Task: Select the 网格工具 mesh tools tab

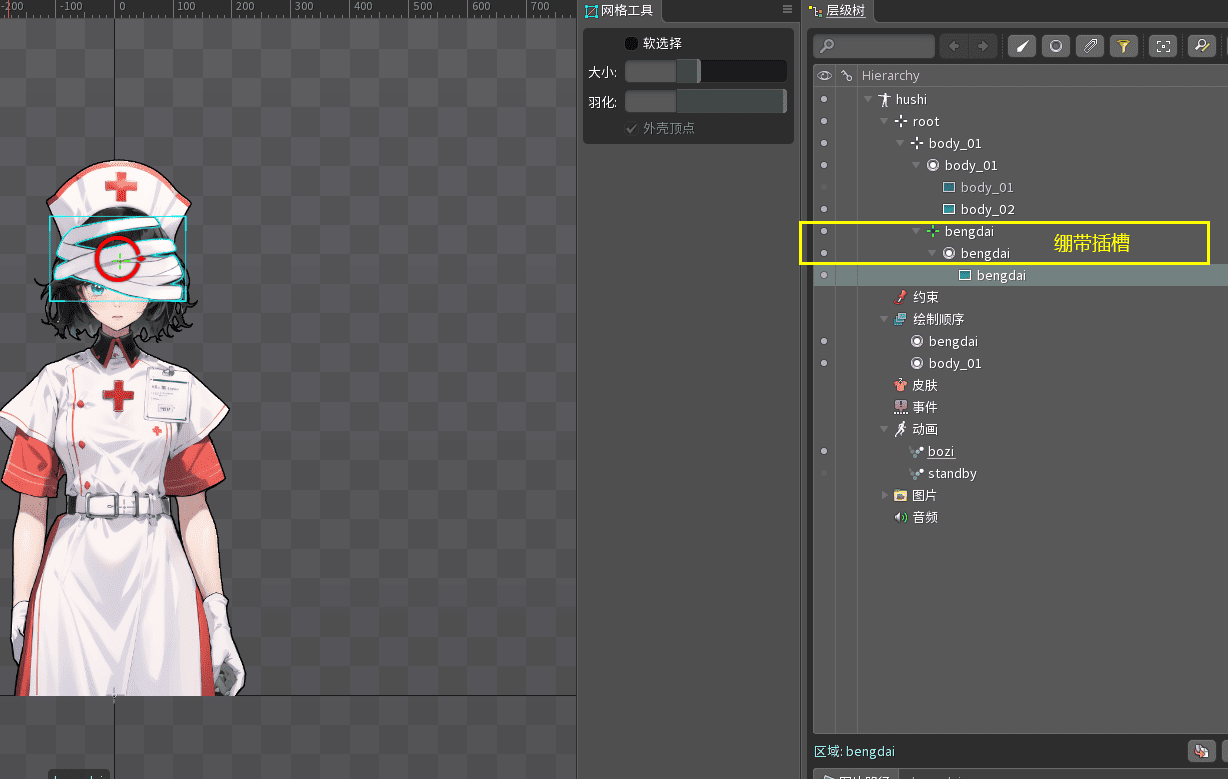Action: (619, 11)
